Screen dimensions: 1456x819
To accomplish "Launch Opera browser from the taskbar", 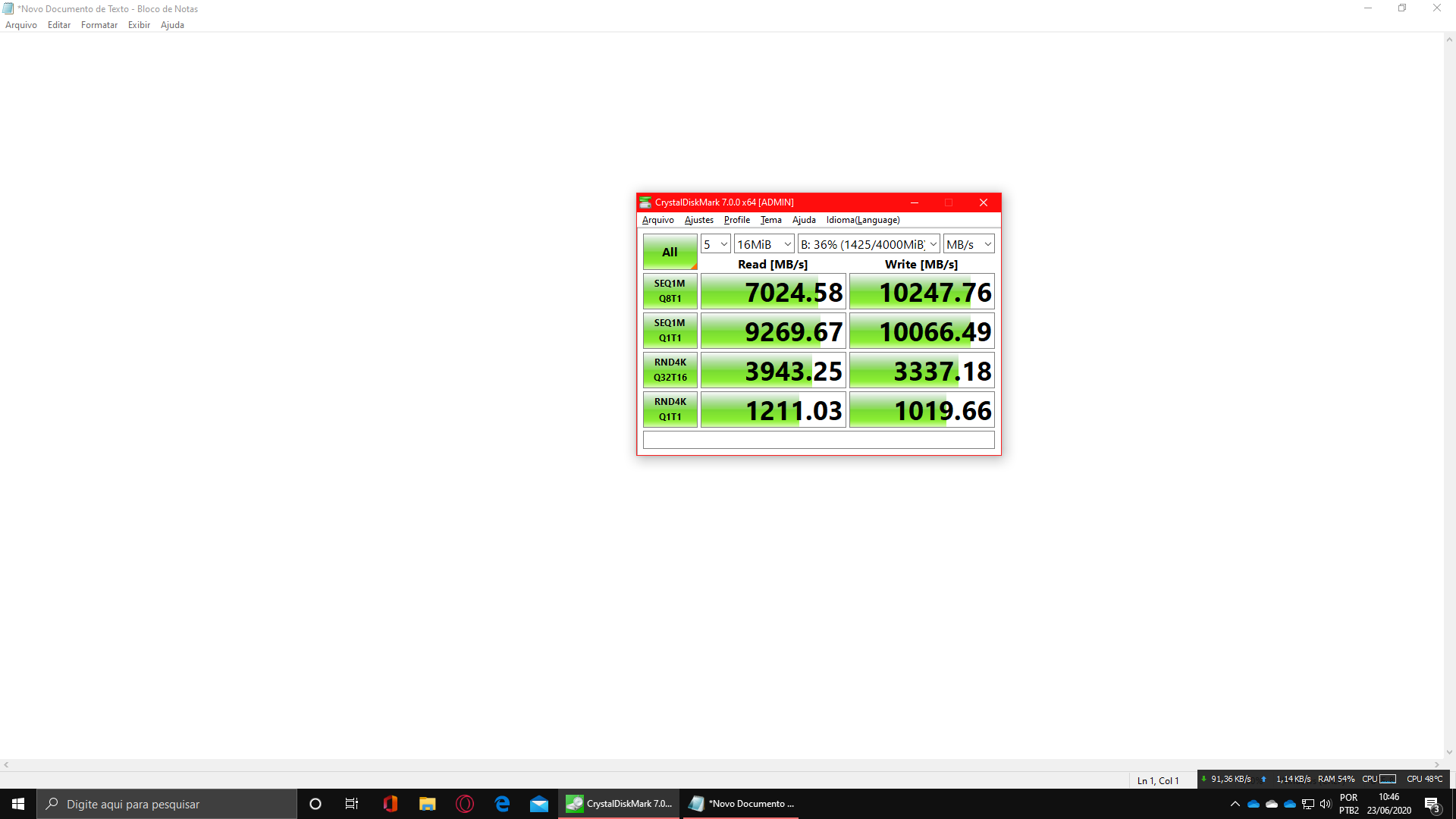I will [465, 804].
